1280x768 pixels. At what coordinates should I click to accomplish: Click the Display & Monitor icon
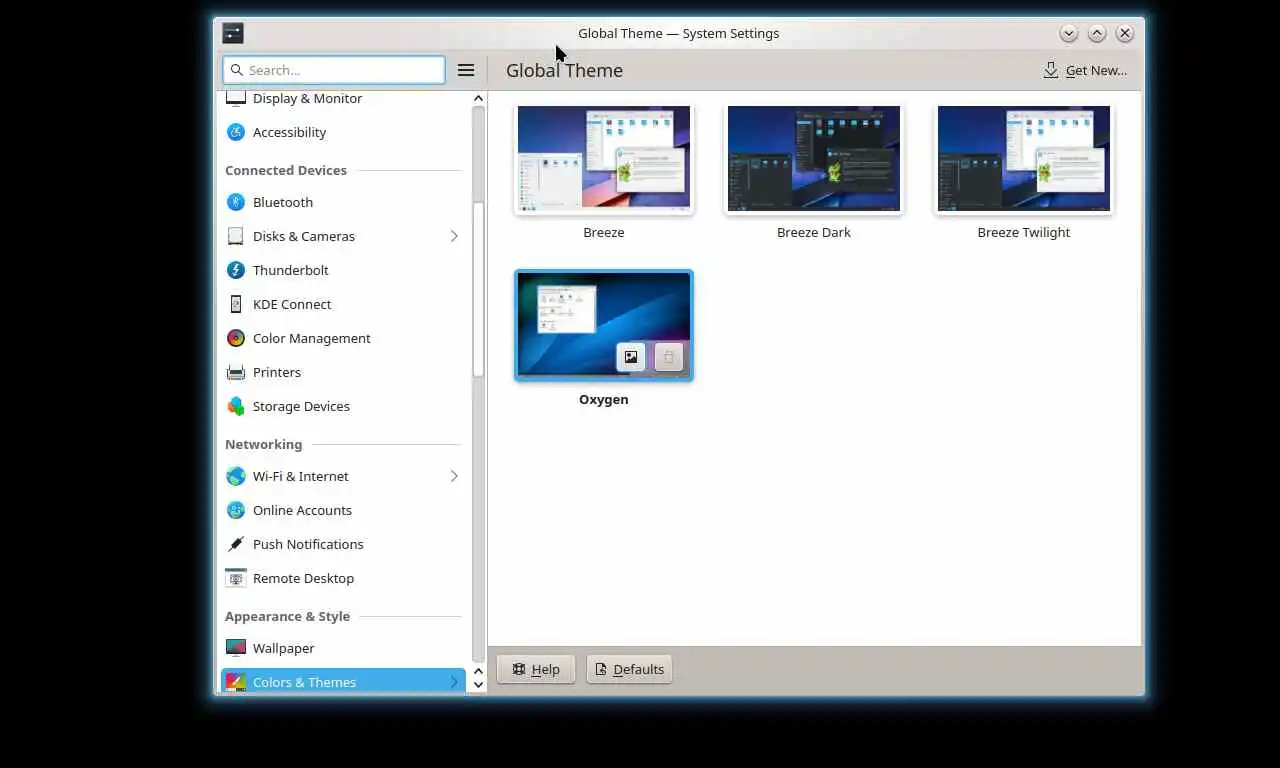[x=235, y=98]
